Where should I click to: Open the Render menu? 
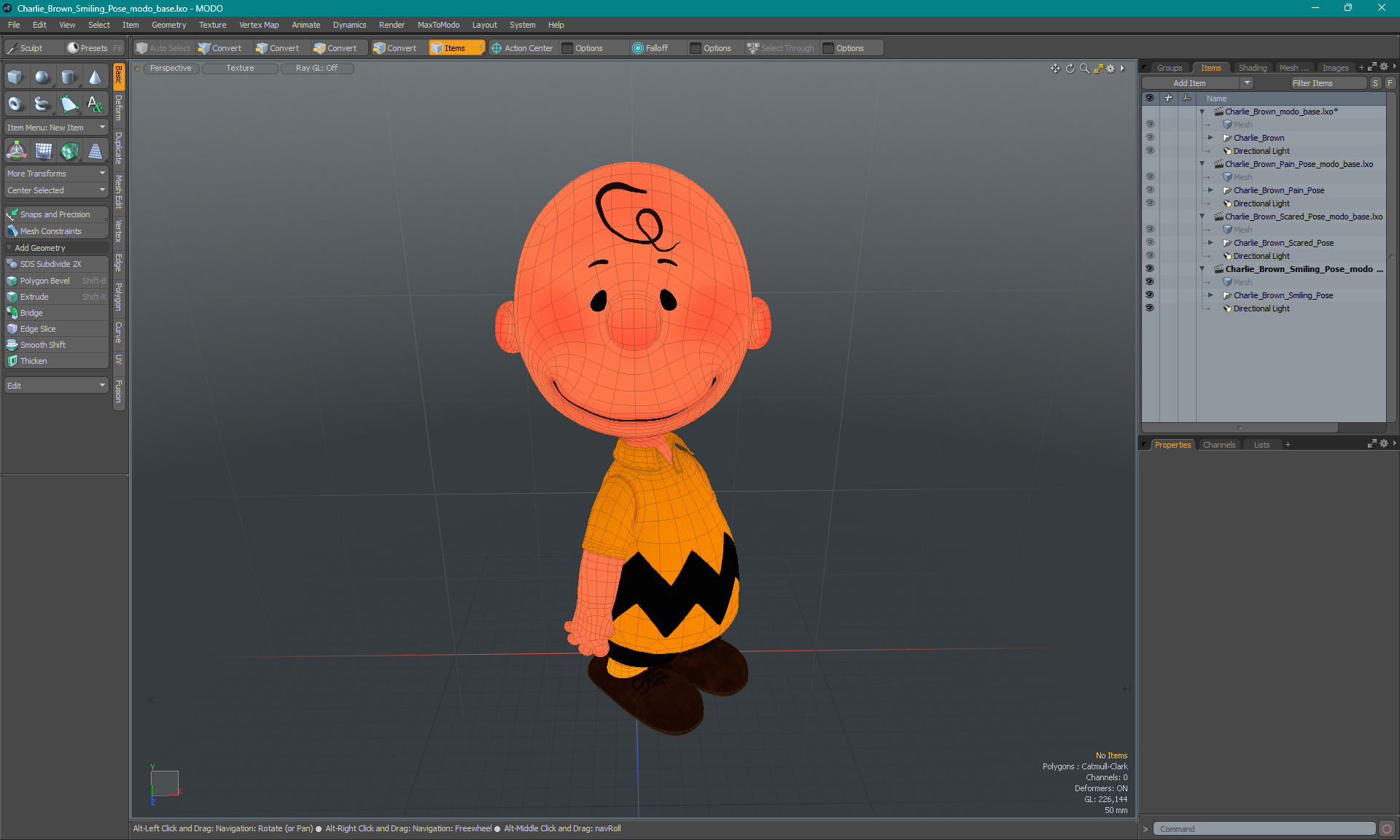click(x=392, y=25)
